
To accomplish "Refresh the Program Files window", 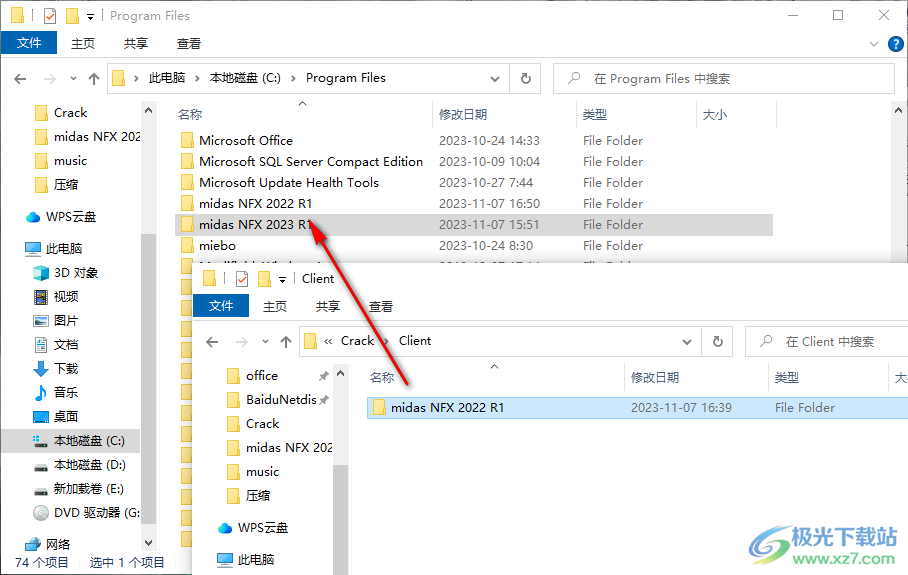I will pos(525,78).
